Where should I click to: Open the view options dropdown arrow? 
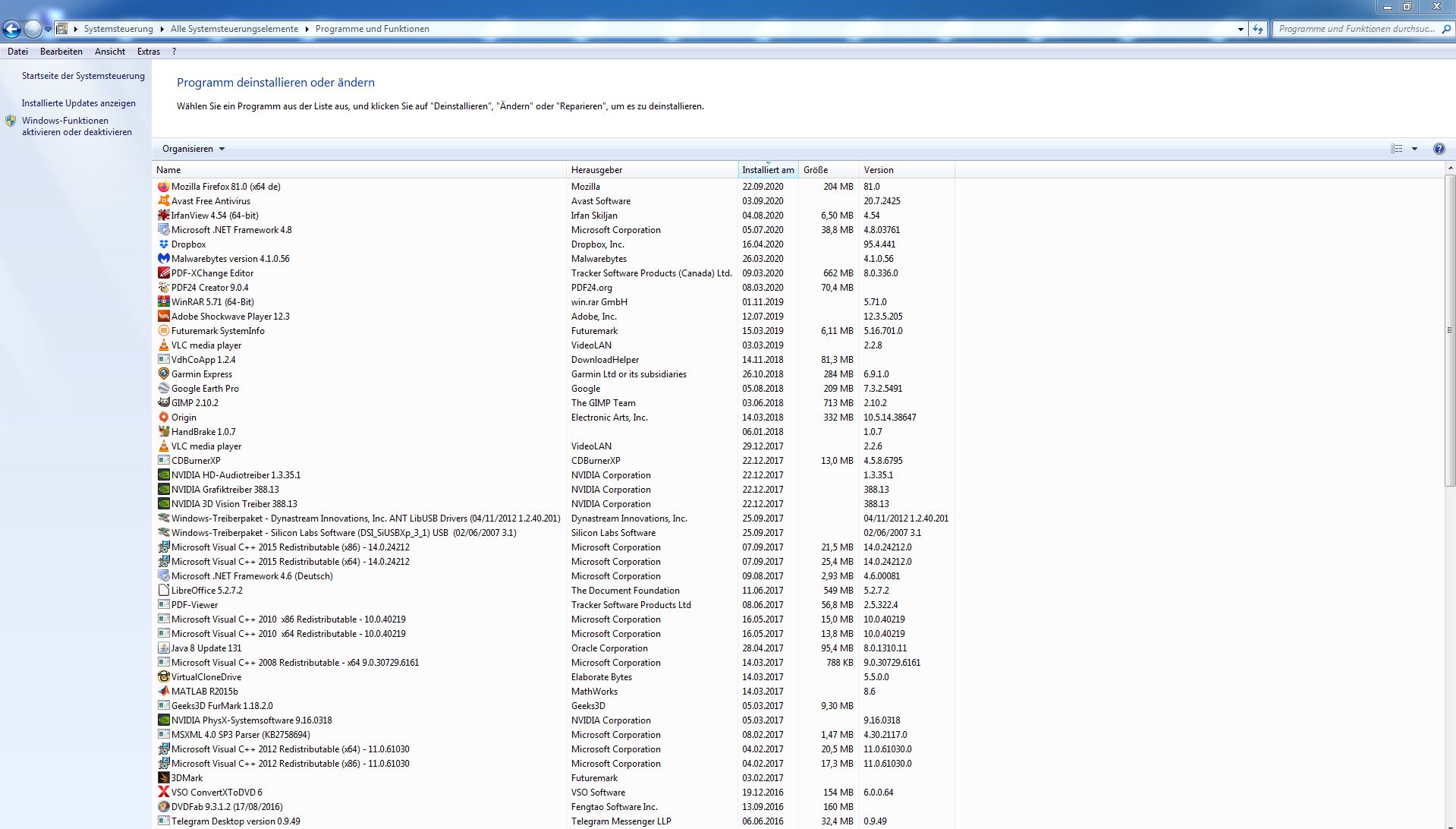tap(1414, 149)
